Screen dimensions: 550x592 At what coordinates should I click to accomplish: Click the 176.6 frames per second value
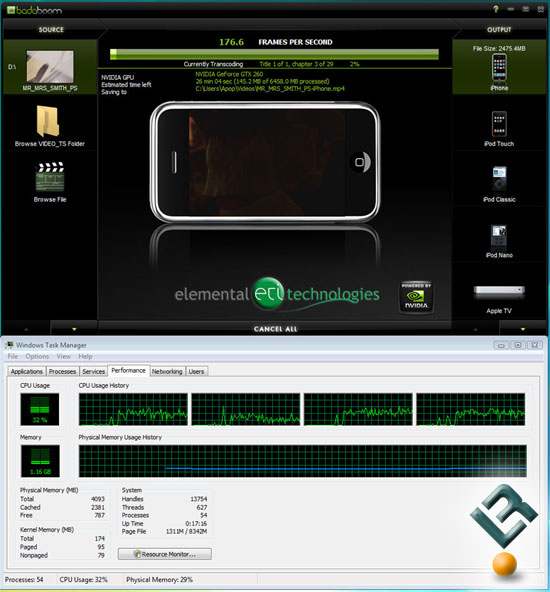click(231, 42)
